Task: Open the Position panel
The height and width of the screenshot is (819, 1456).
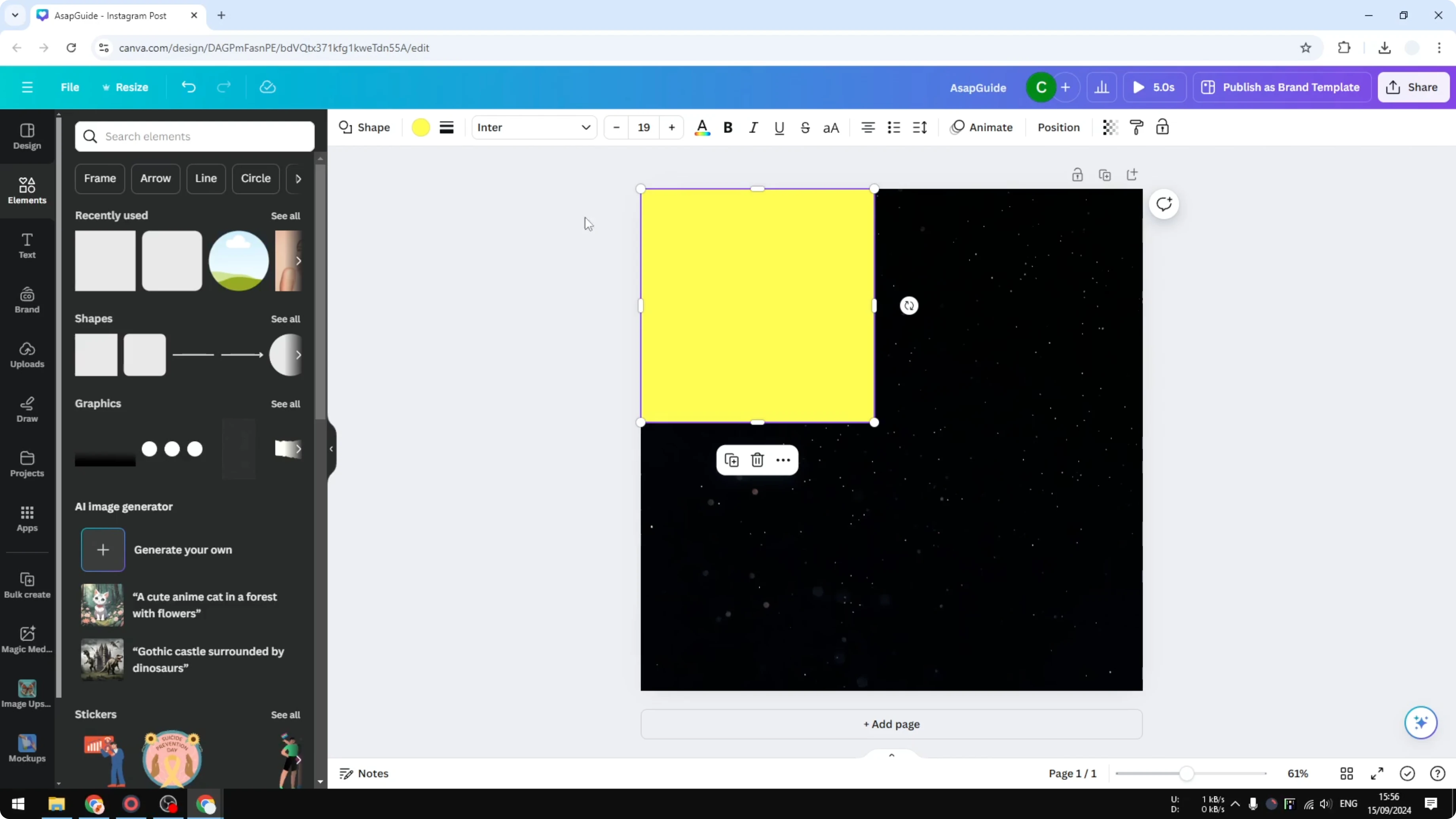Action: (x=1059, y=127)
